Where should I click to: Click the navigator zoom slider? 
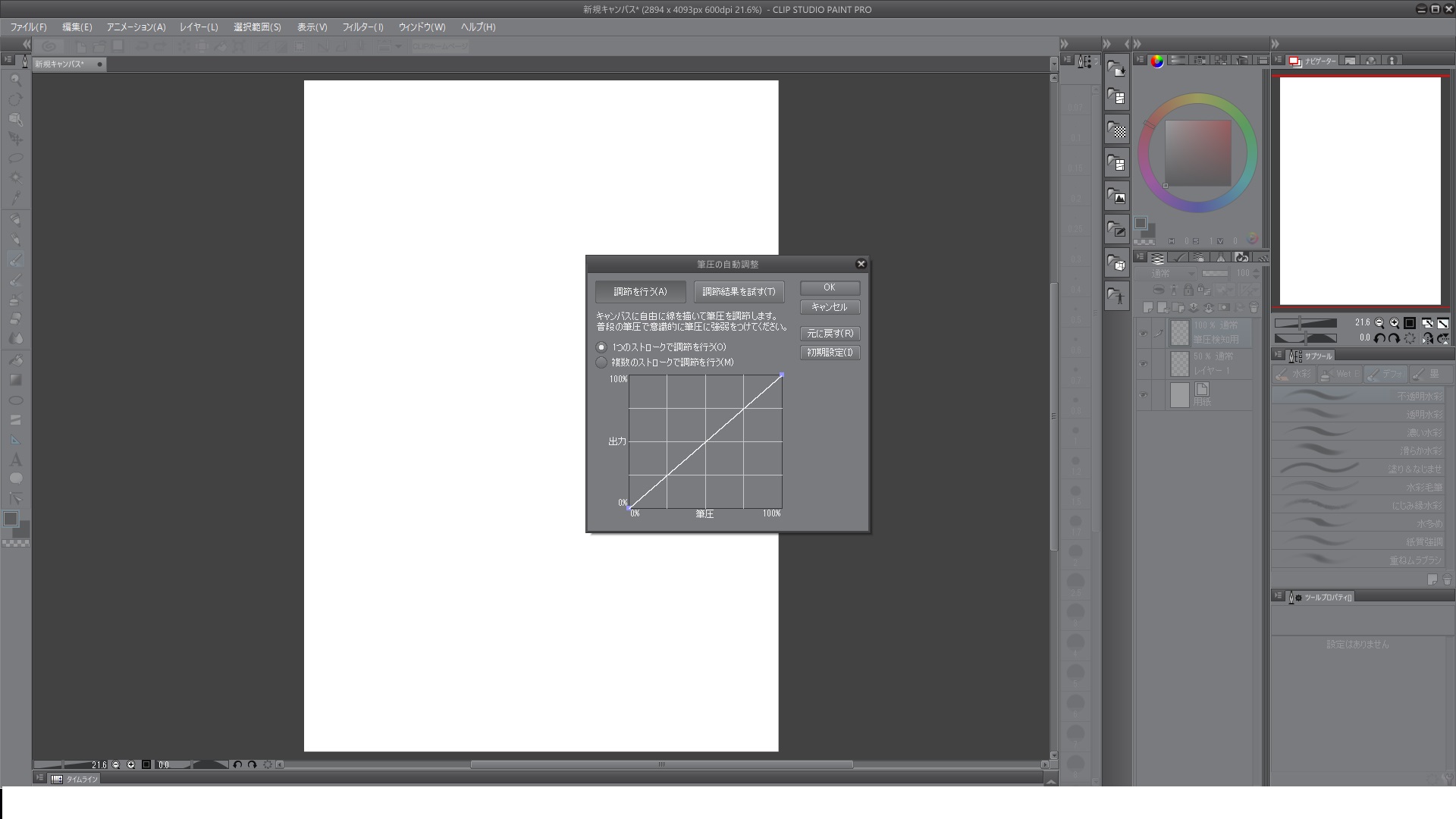tap(1305, 323)
